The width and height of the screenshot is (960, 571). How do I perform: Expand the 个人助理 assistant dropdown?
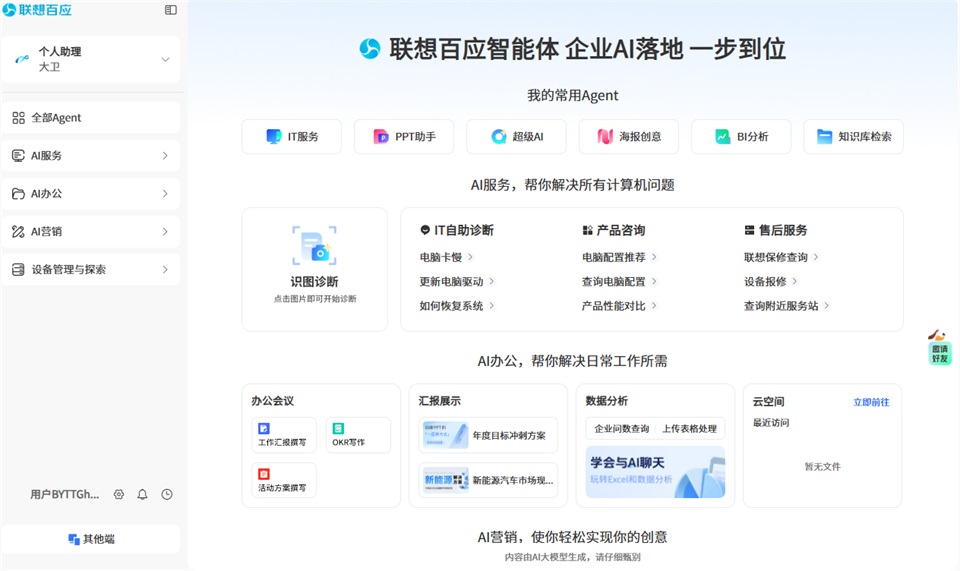(x=91, y=59)
